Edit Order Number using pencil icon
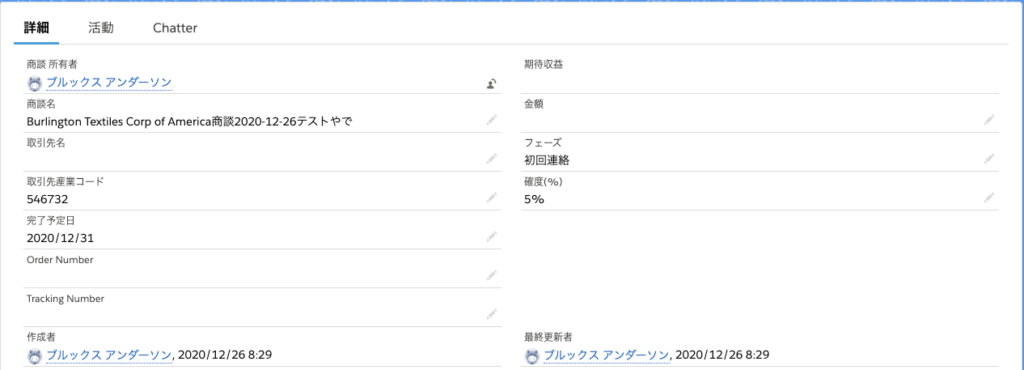1024x370 pixels. click(x=492, y=275)
